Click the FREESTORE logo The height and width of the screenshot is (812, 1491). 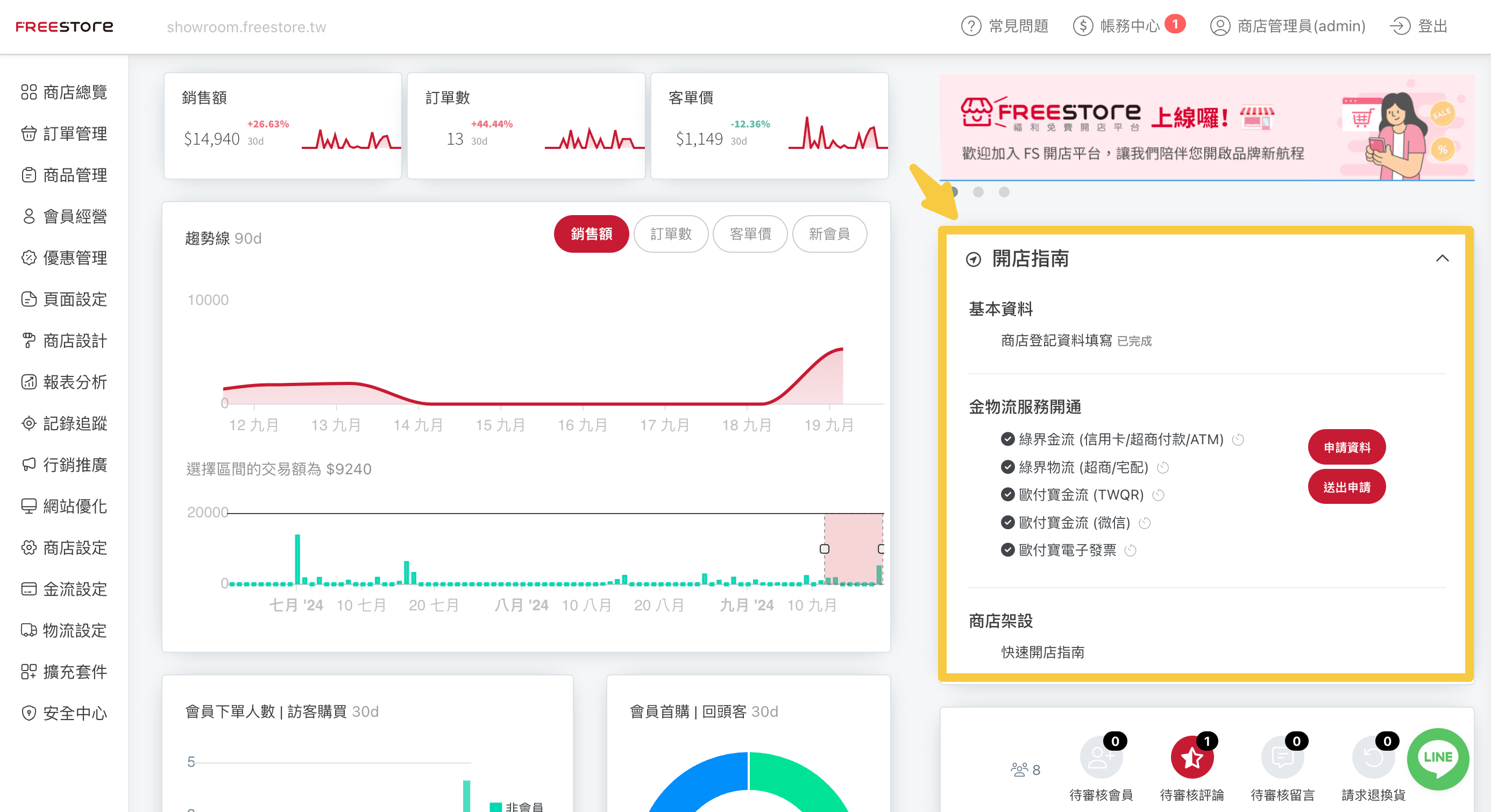64,27
